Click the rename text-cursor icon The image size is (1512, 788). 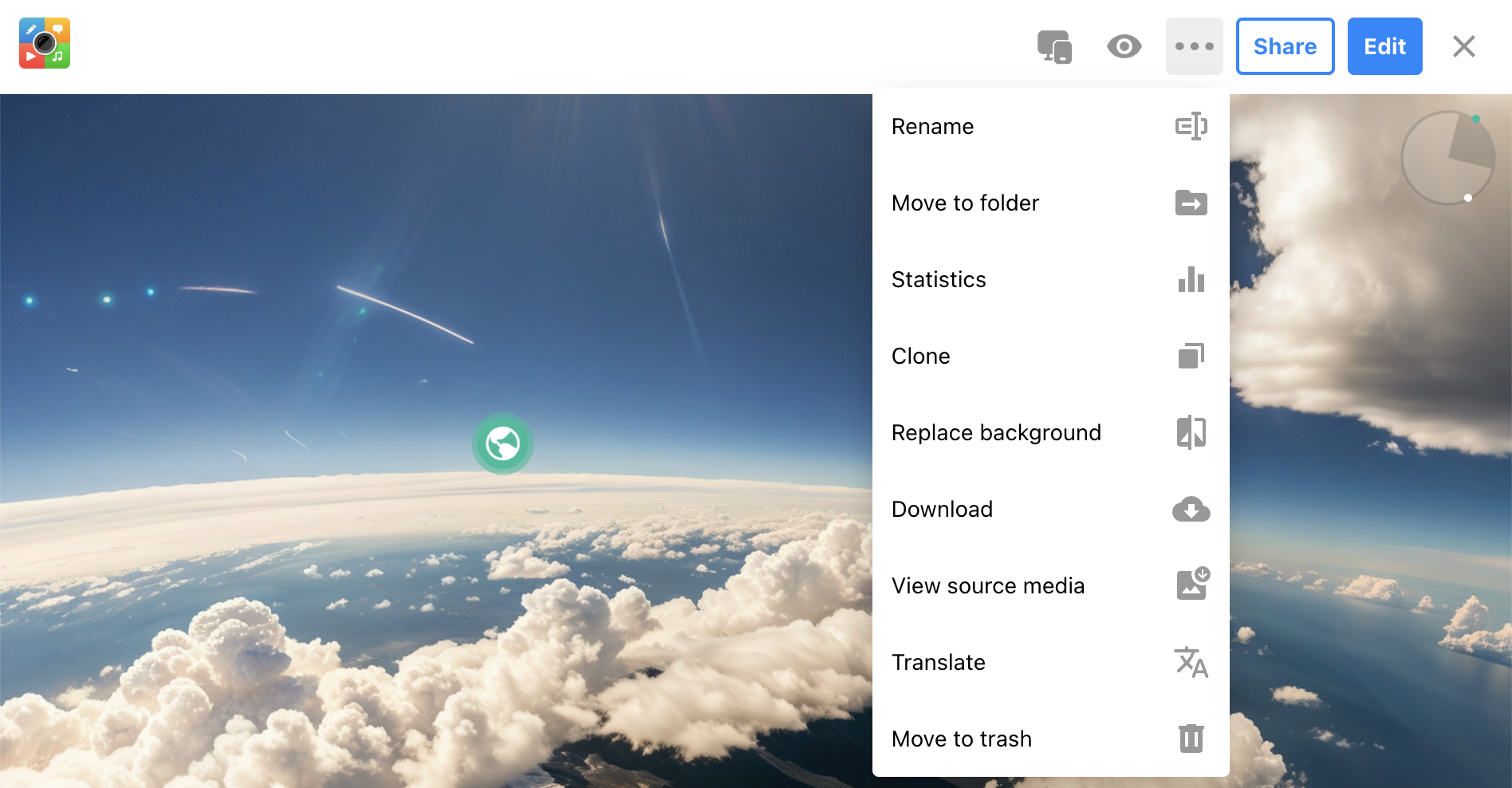pos(1191,126)
